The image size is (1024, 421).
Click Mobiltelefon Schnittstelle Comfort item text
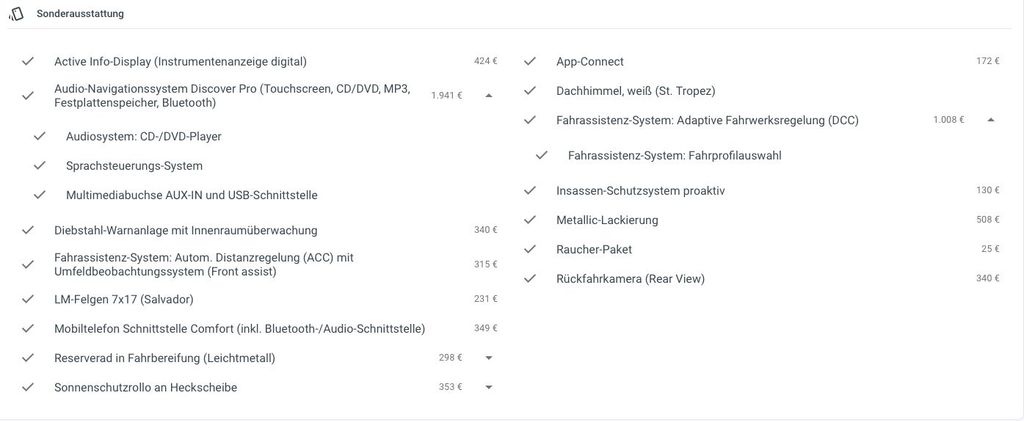tap(240, 328)
